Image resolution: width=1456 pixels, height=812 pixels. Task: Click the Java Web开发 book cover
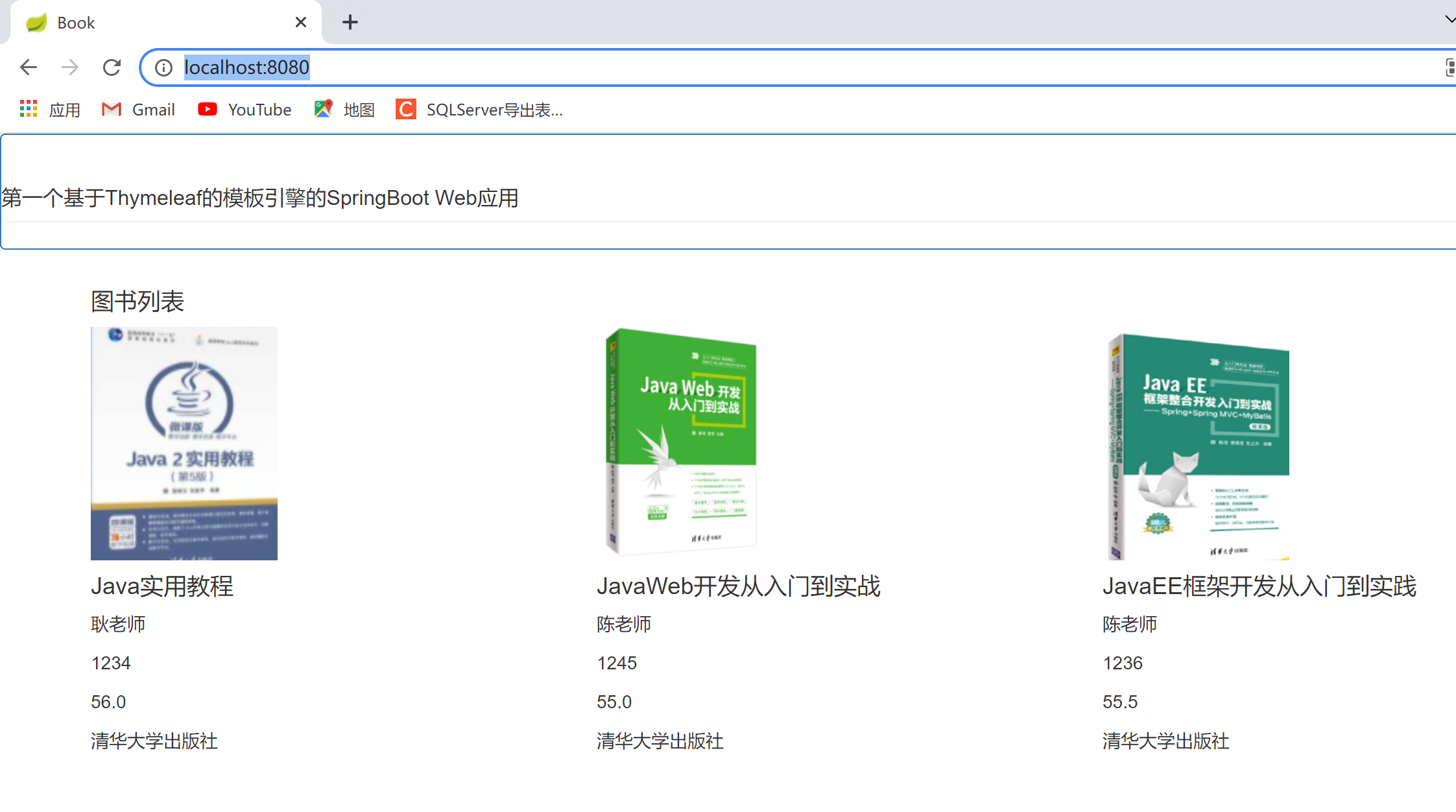681,442
